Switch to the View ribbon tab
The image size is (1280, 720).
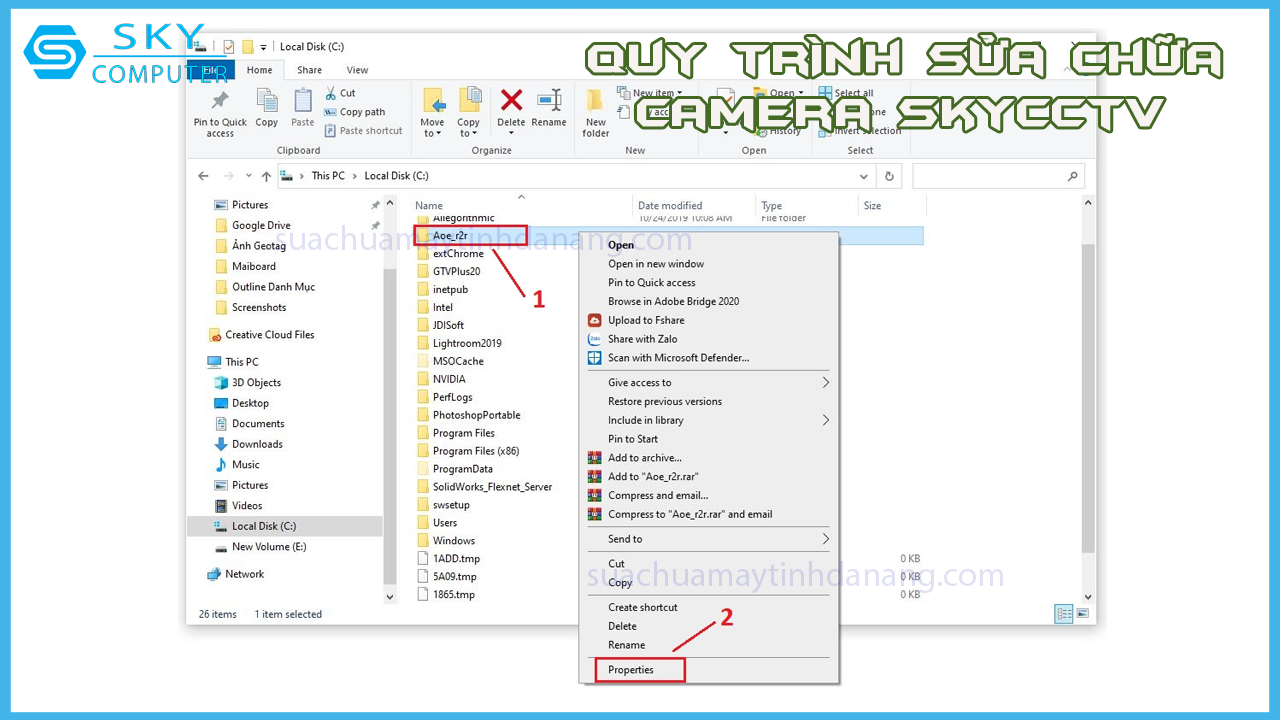(x=357, y=70)
